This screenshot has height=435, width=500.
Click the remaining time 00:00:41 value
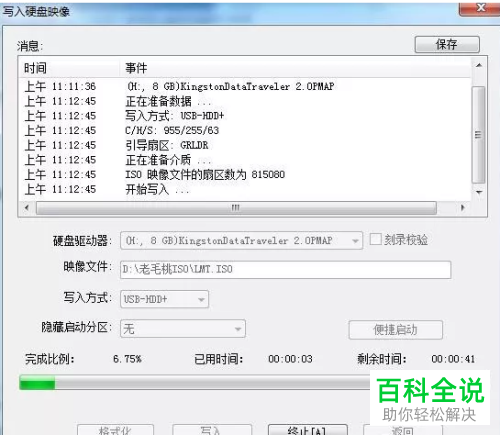coord(453,359)
